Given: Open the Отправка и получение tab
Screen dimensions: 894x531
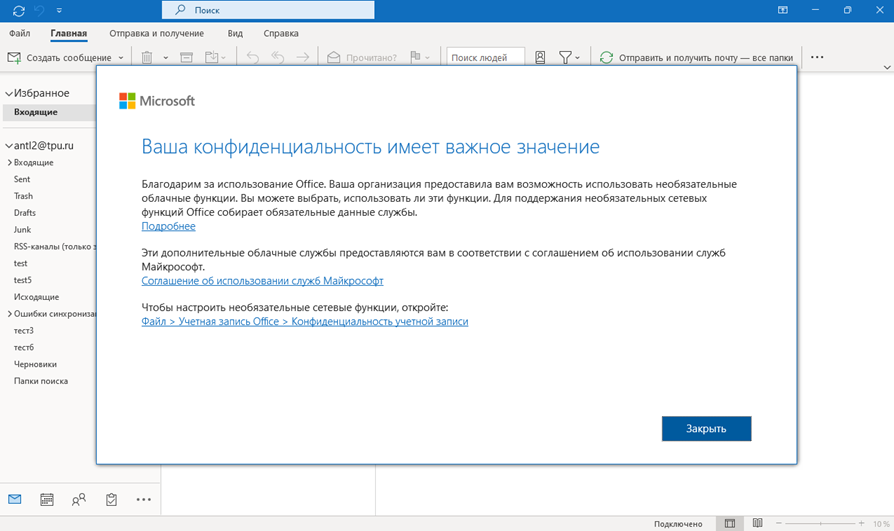Looking at the screenshot, I should coord(157,33).
